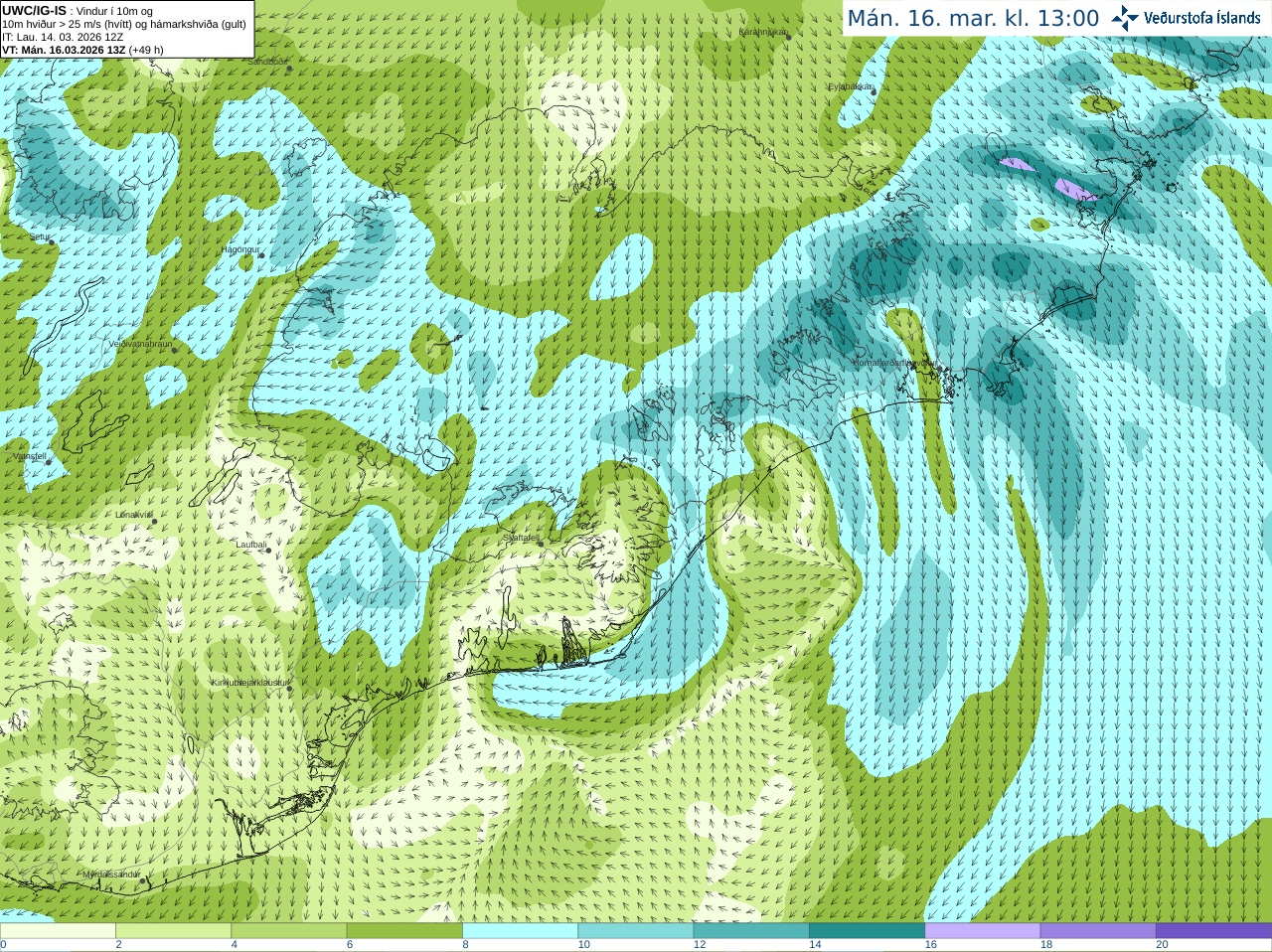Image resolution: width=1272 pixels, height=952 pixels.
Task: Select the 14–16 m/s dark teal legend swatch
Action: (x=867, y=931)
